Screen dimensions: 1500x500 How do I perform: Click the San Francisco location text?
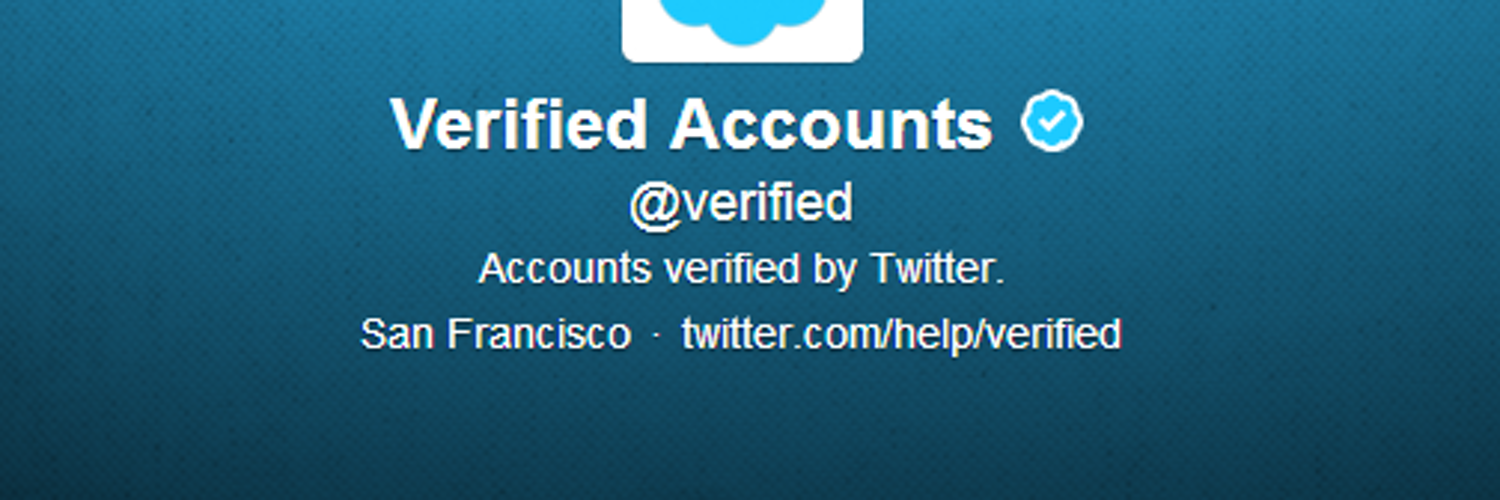[495, 334]
